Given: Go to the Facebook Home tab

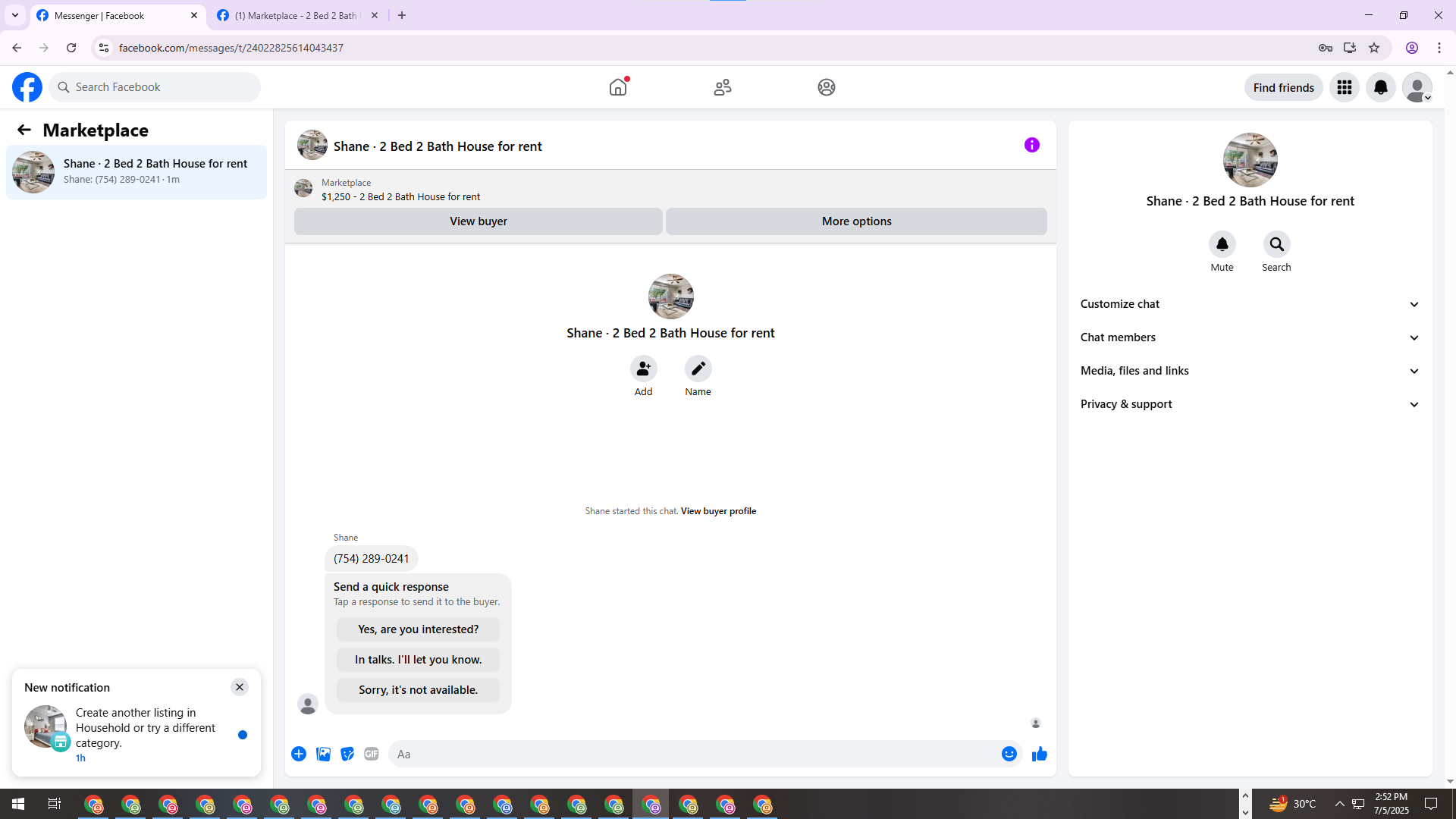Looking at the screenshot, I should point(618,87).
